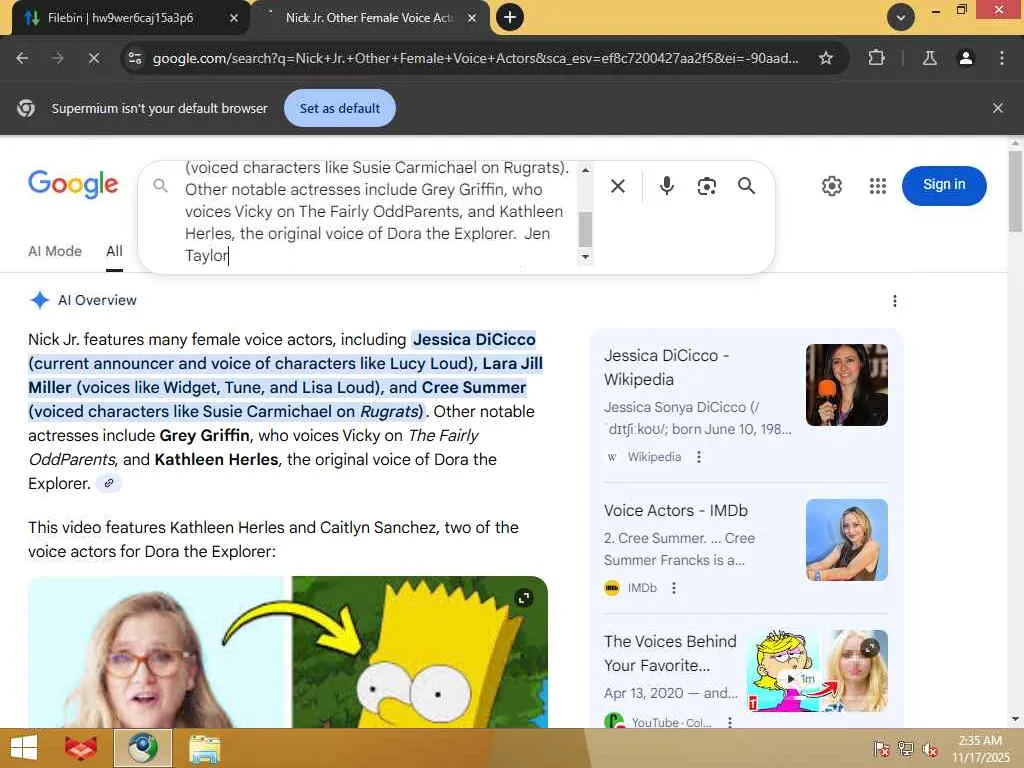1024x768 pixels.
Task: Open AI Overview more options menu
Action: (x=894, y=300)
